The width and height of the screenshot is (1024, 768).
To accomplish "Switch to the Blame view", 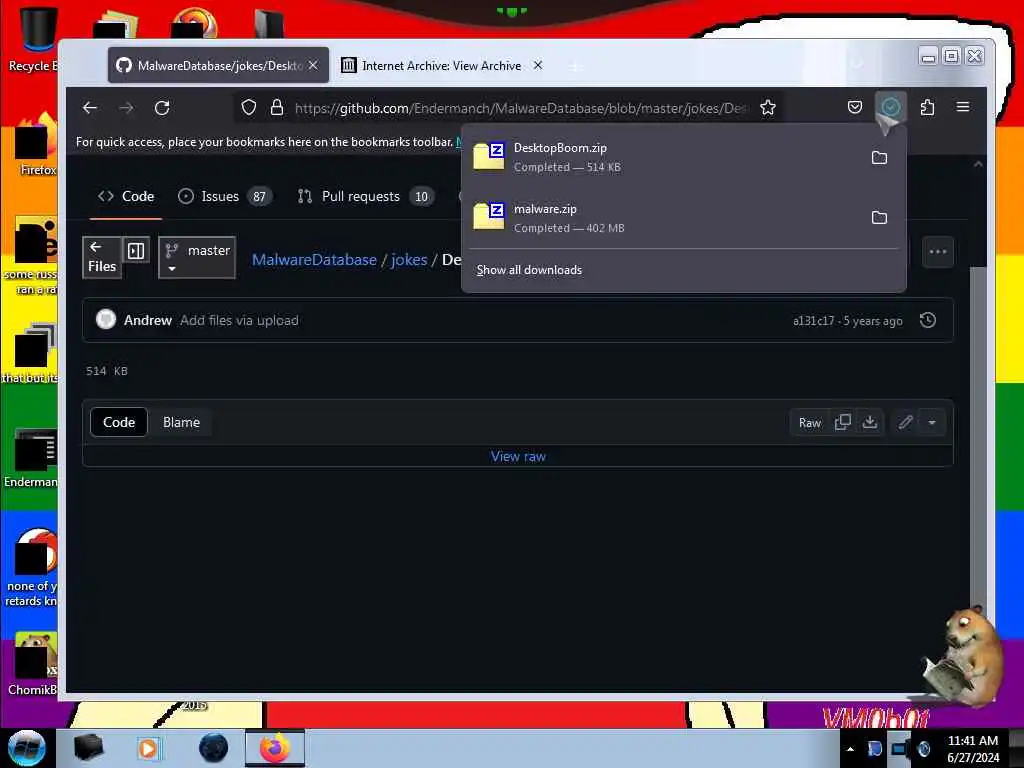I will pyautogui.click(x=182, y=423).
